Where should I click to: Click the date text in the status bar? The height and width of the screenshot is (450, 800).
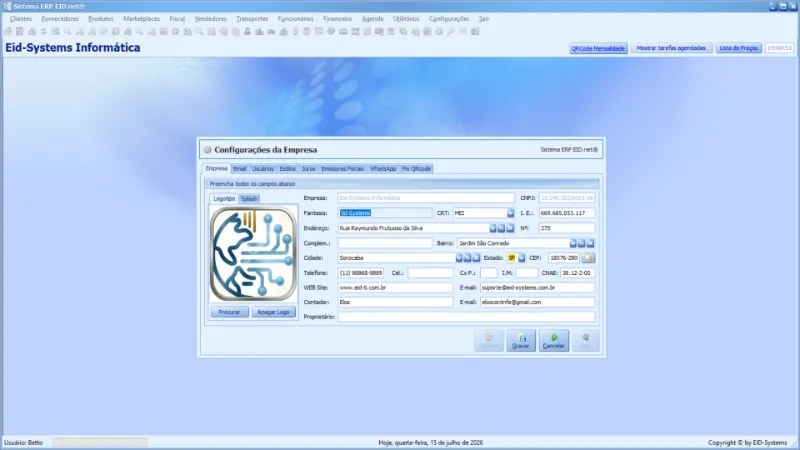click(x=431, y=443)
